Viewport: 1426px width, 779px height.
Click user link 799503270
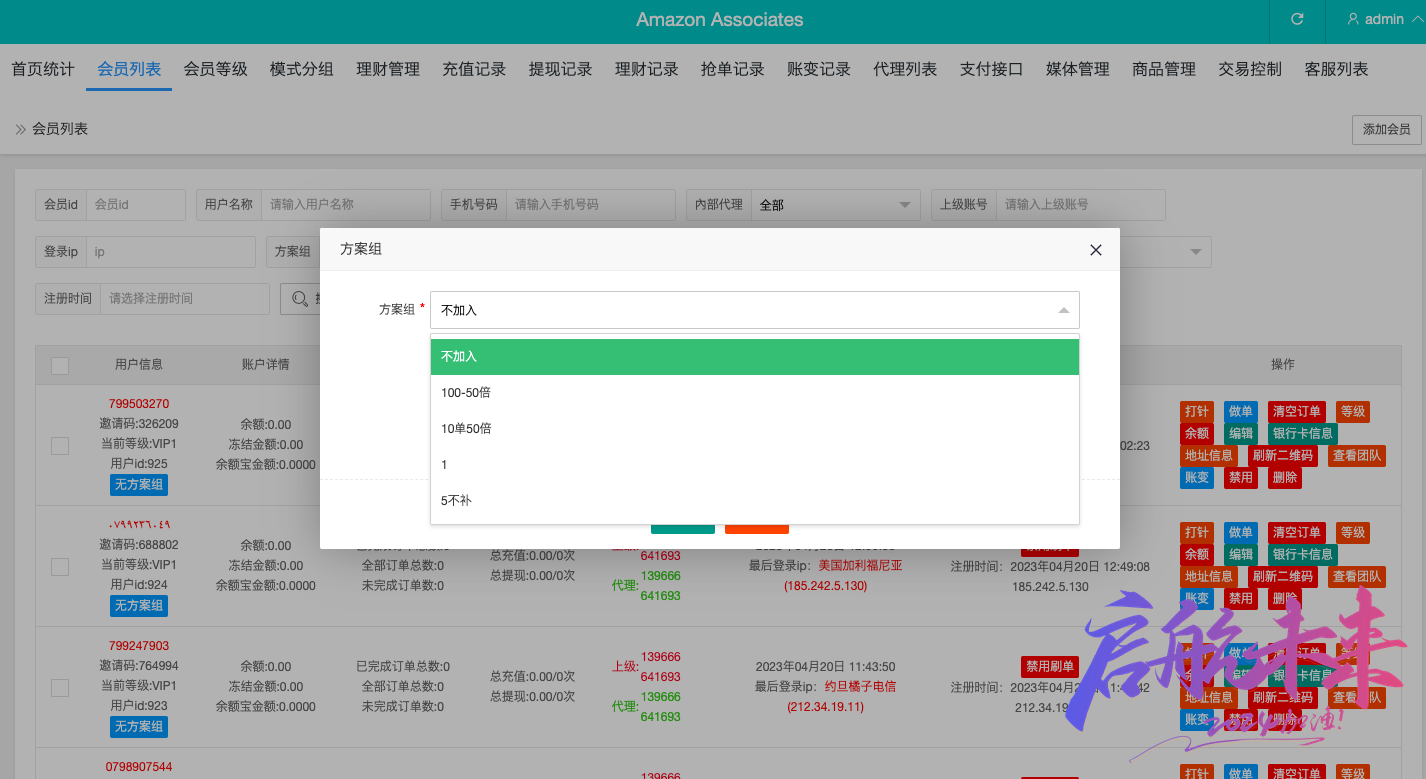(x=139, y=404)
